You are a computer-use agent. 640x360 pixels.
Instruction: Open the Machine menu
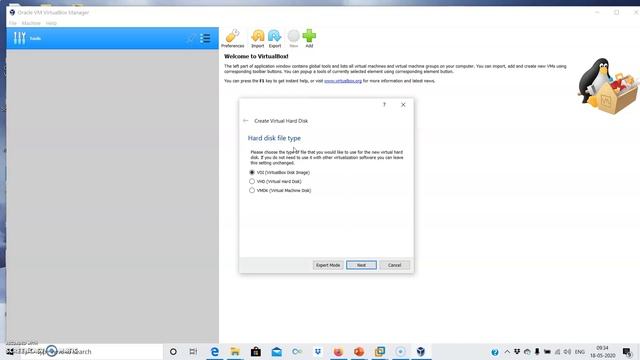click(31, 23)
